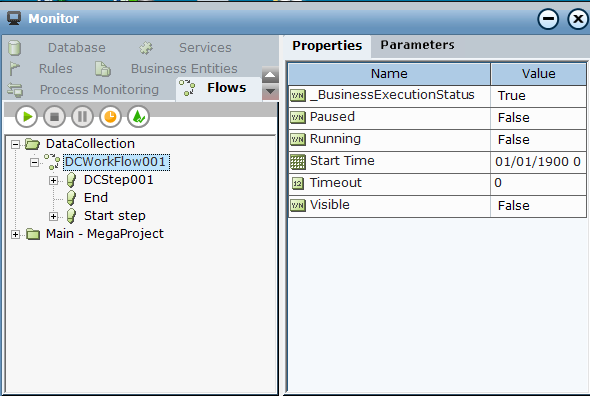Click the tab scroll up arrow
The height and width of the screenshot is (396, 590).
[x=270, y=75]
